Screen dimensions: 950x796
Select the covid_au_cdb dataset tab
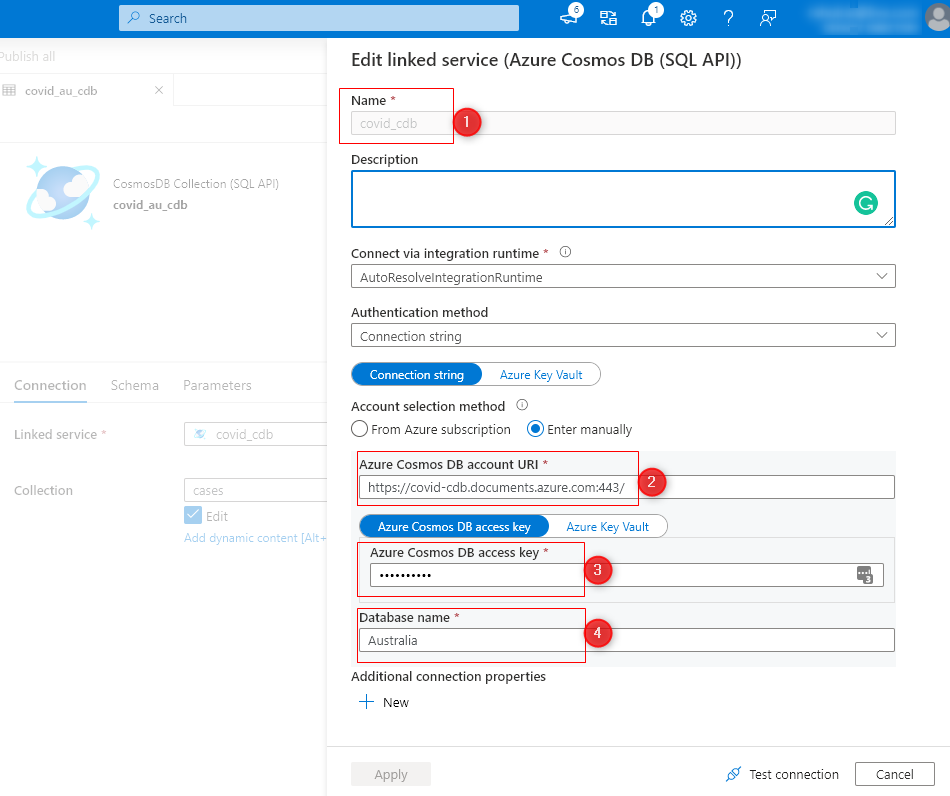pyautogui.click(x=86, y=90)
